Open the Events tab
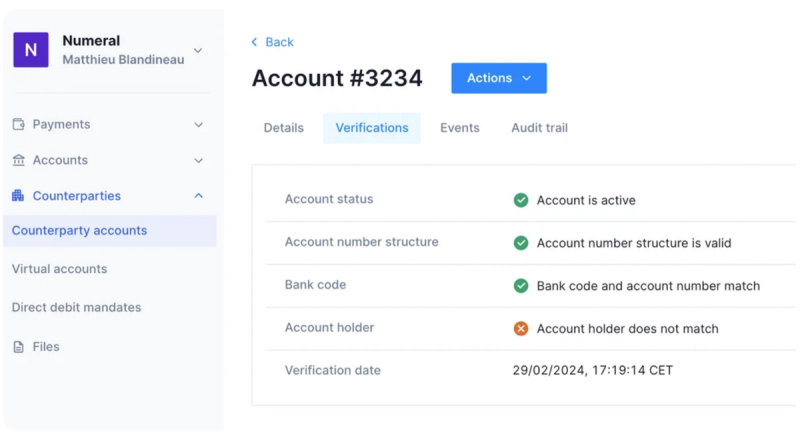Screen dimensions: 800x445 pyautogui.click(x=460, y=128)
